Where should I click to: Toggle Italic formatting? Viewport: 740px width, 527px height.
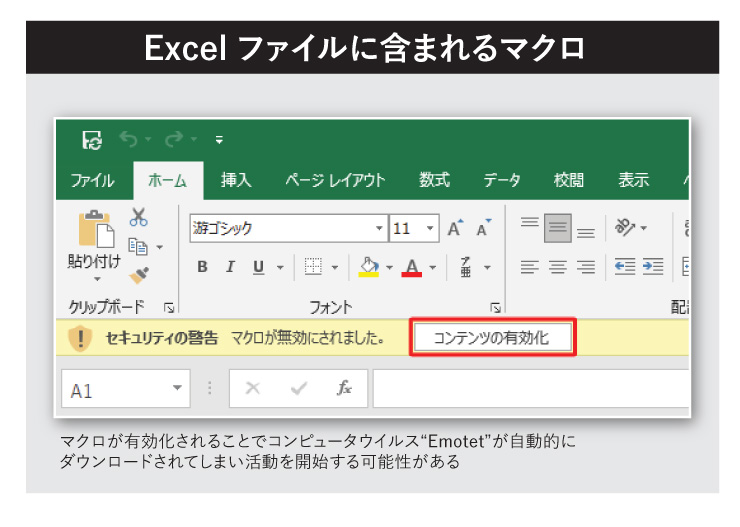(230, 267)
